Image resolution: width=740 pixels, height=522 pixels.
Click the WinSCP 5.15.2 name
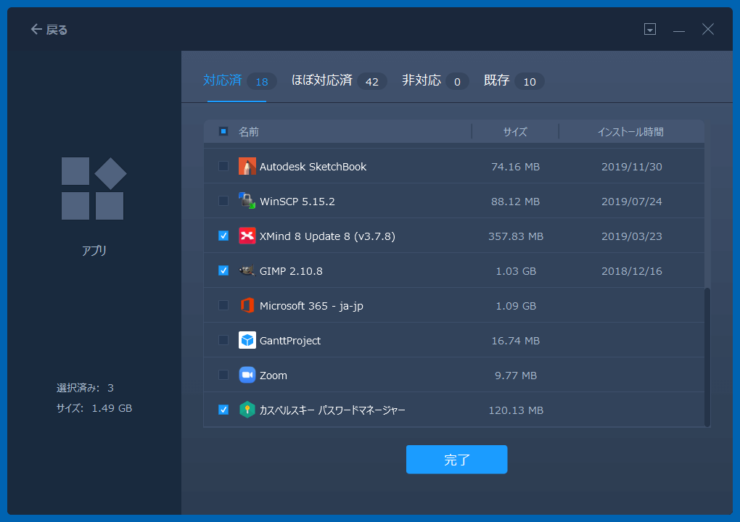tap(297, 202)
